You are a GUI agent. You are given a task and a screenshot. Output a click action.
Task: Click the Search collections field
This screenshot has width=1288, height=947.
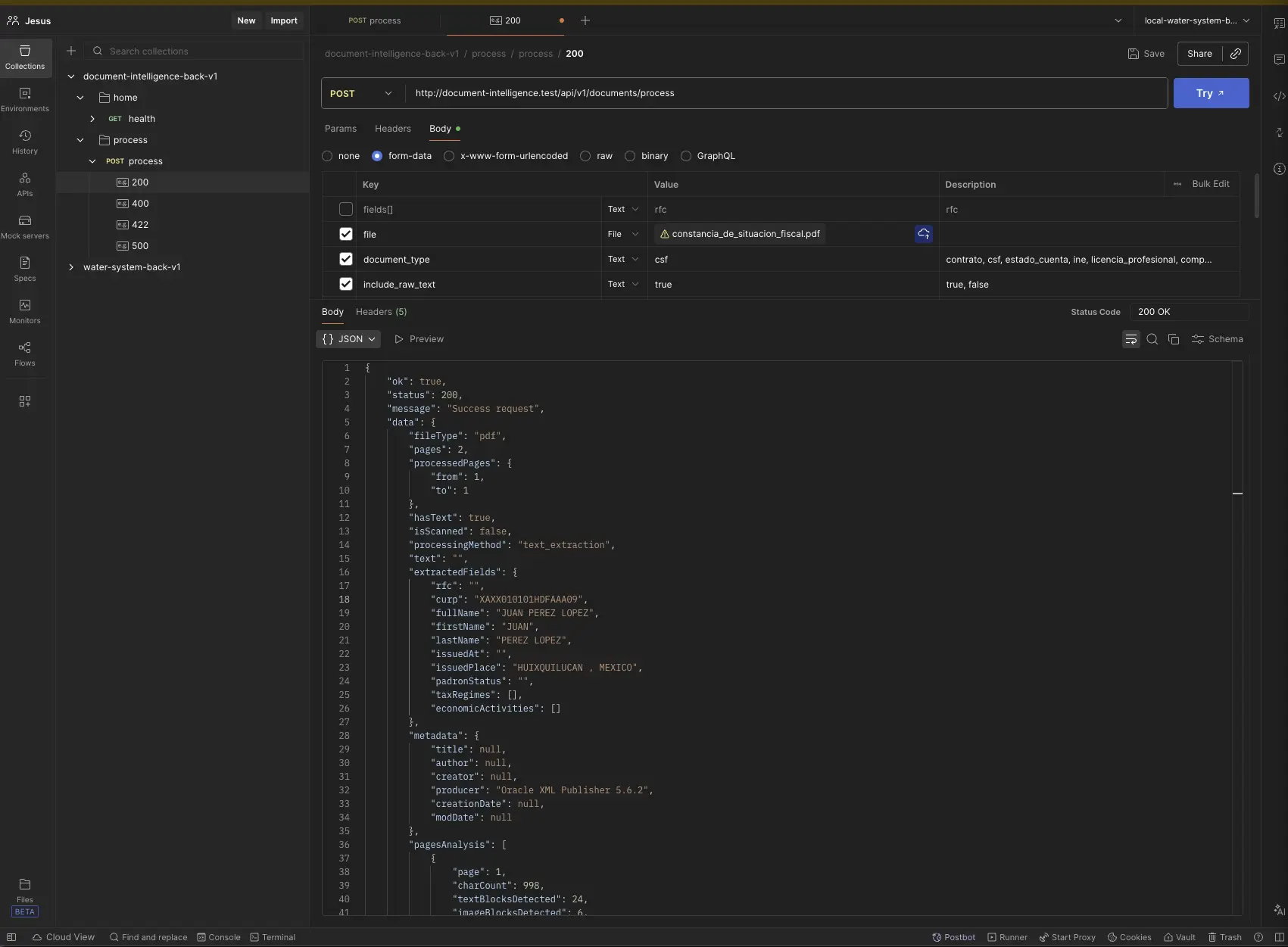195,51
